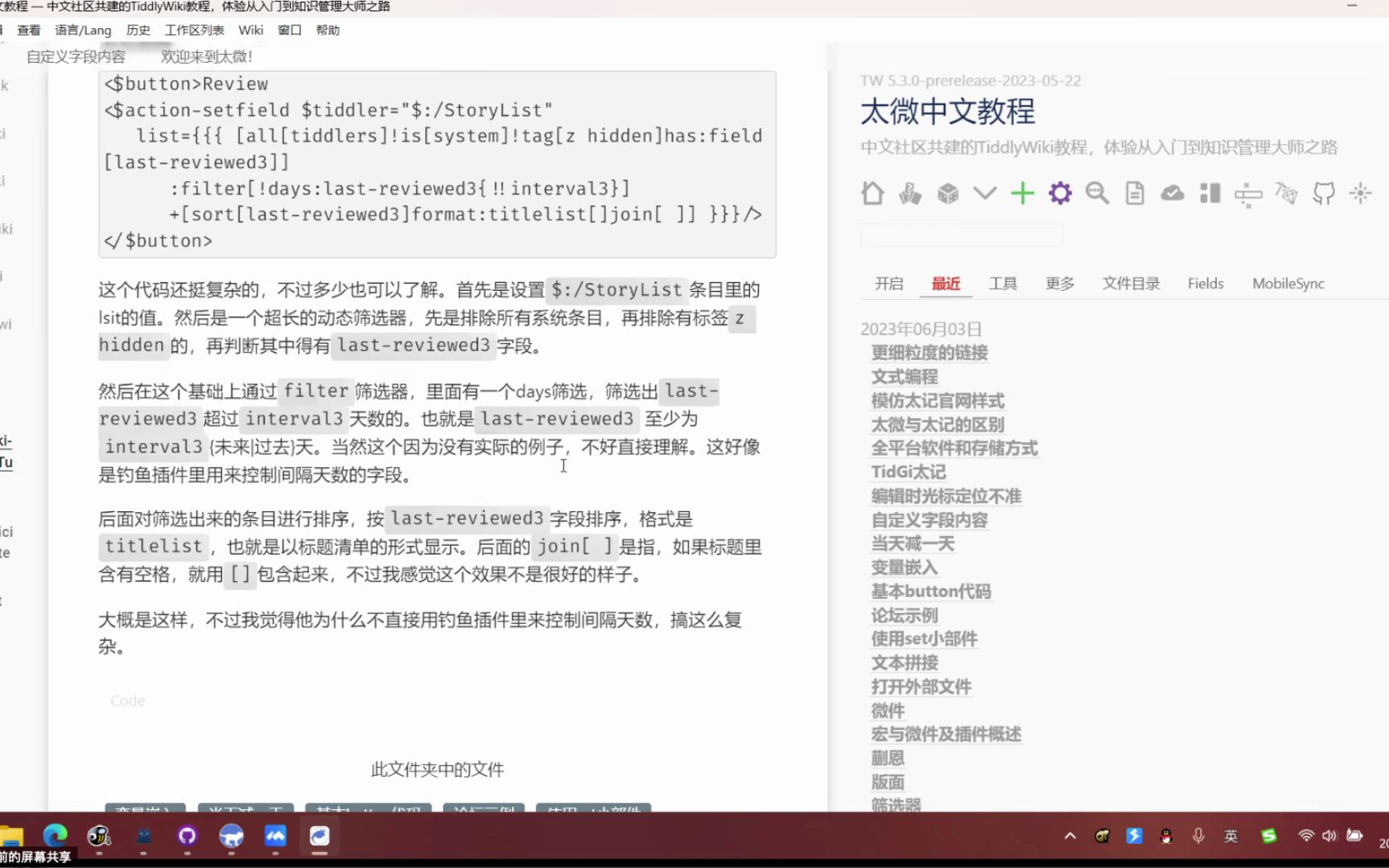1389x868 pixels.
Task: Open the 打开外部文件 link
Action: 922,686
